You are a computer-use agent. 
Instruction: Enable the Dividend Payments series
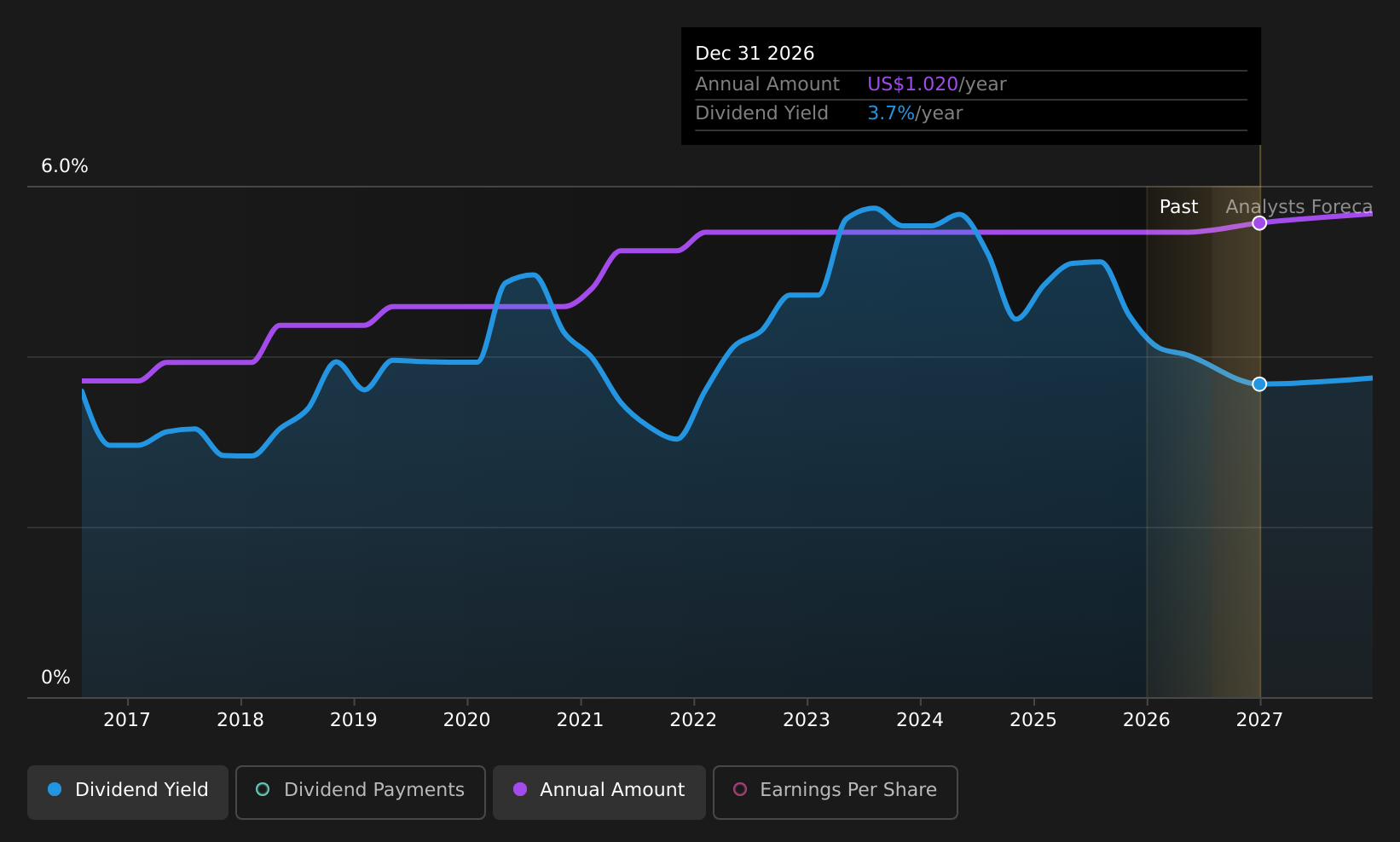360,792
